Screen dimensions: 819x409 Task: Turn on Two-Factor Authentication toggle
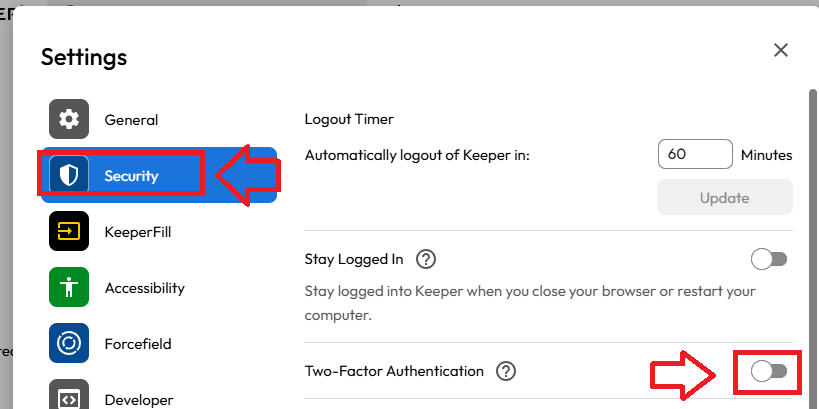[769, 371]
